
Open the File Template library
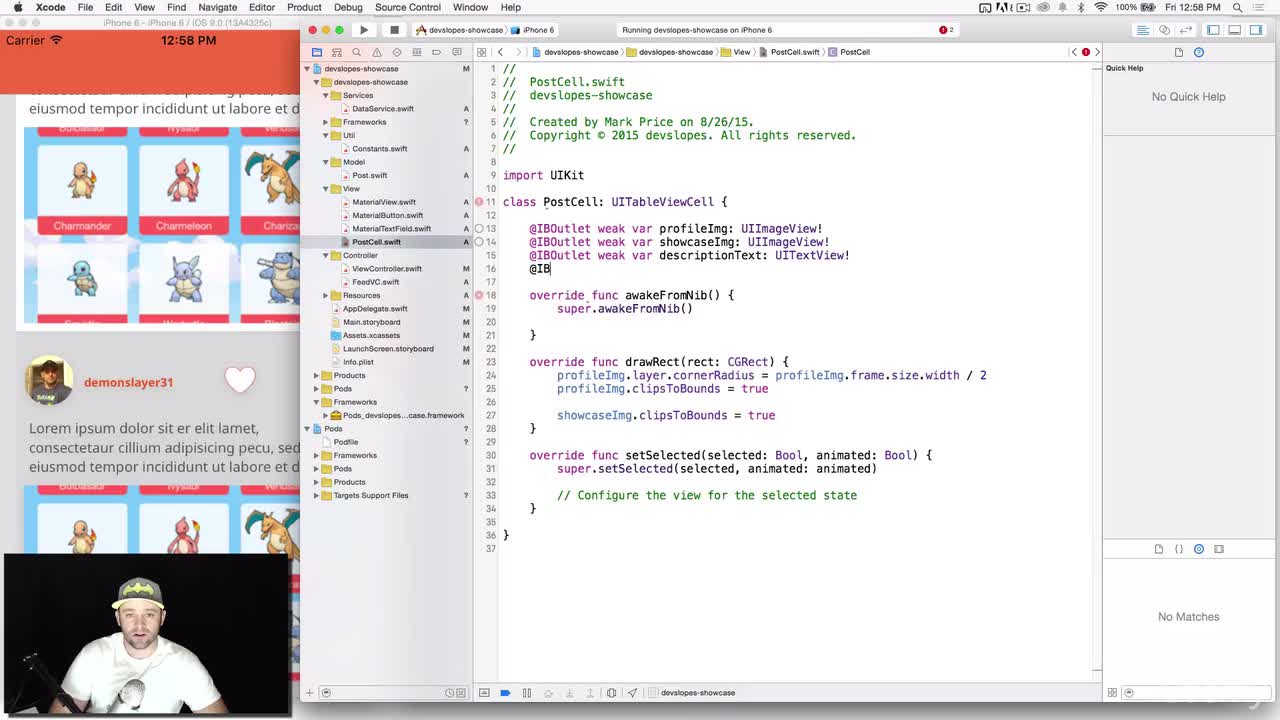tap(1159, 549)
